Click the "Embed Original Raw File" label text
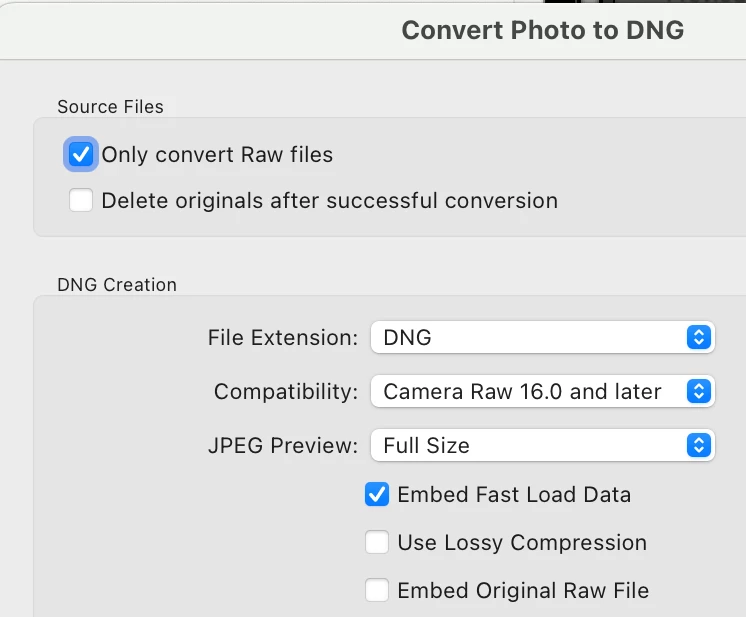This screenshot has width=746, height=617. click(x=523, y=591)
